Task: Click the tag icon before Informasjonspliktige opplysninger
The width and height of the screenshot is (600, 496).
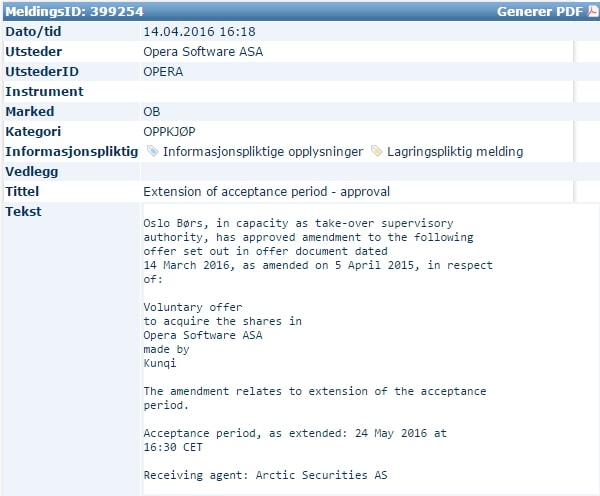Action: [152, 151]
